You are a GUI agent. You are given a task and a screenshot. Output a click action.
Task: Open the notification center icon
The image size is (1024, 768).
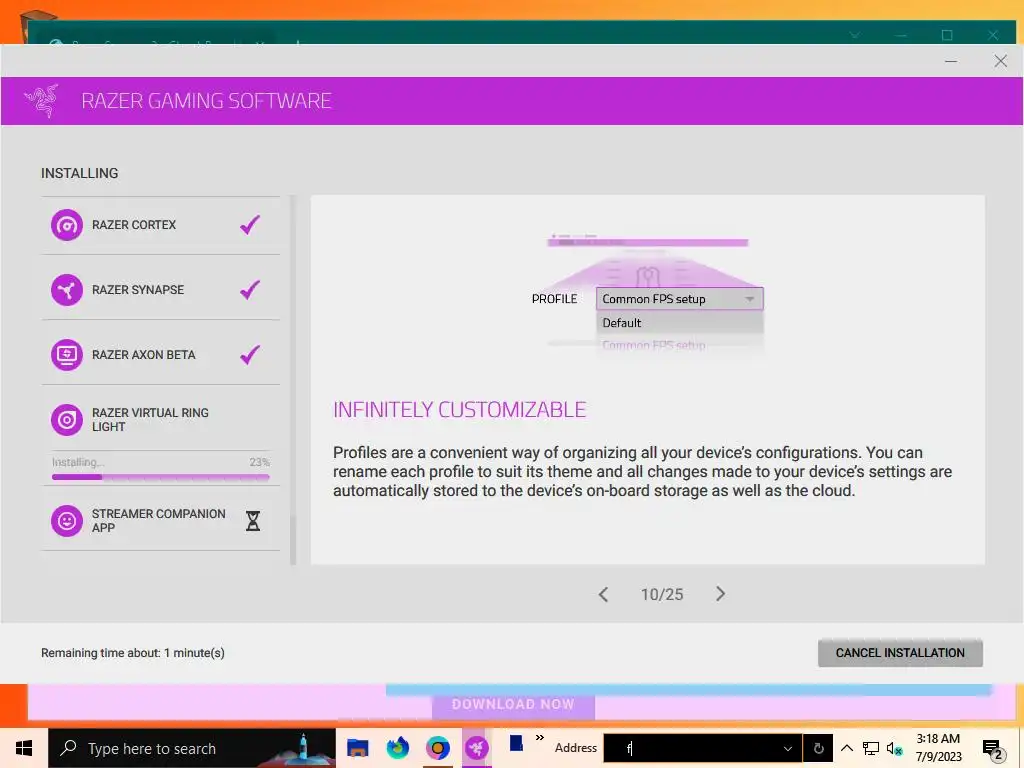coord(993,750)
